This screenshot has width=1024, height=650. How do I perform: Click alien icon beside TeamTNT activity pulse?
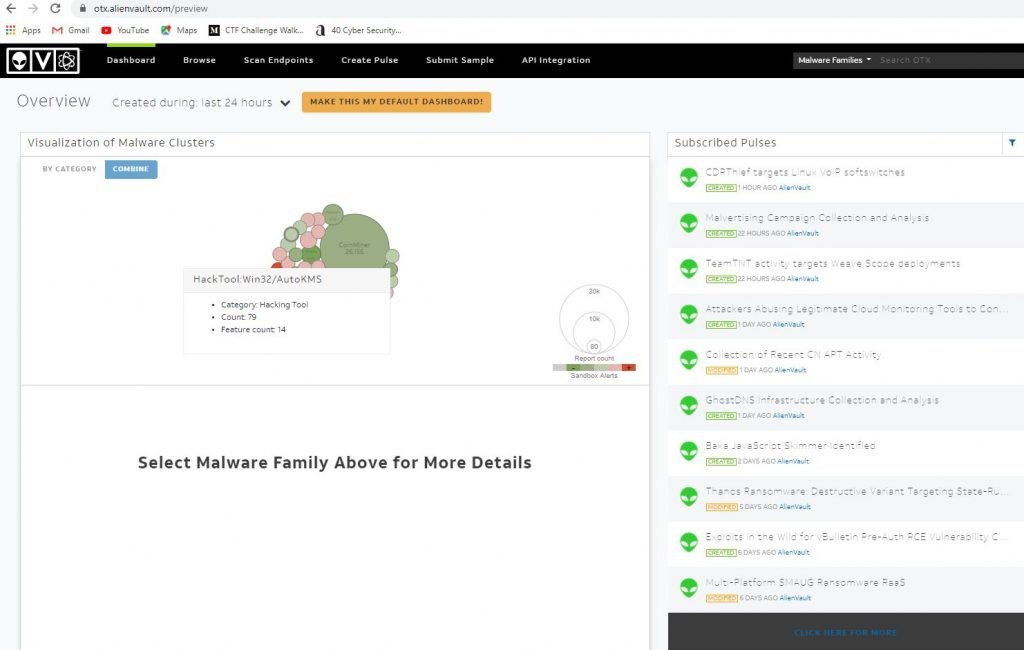pos(688,269)
